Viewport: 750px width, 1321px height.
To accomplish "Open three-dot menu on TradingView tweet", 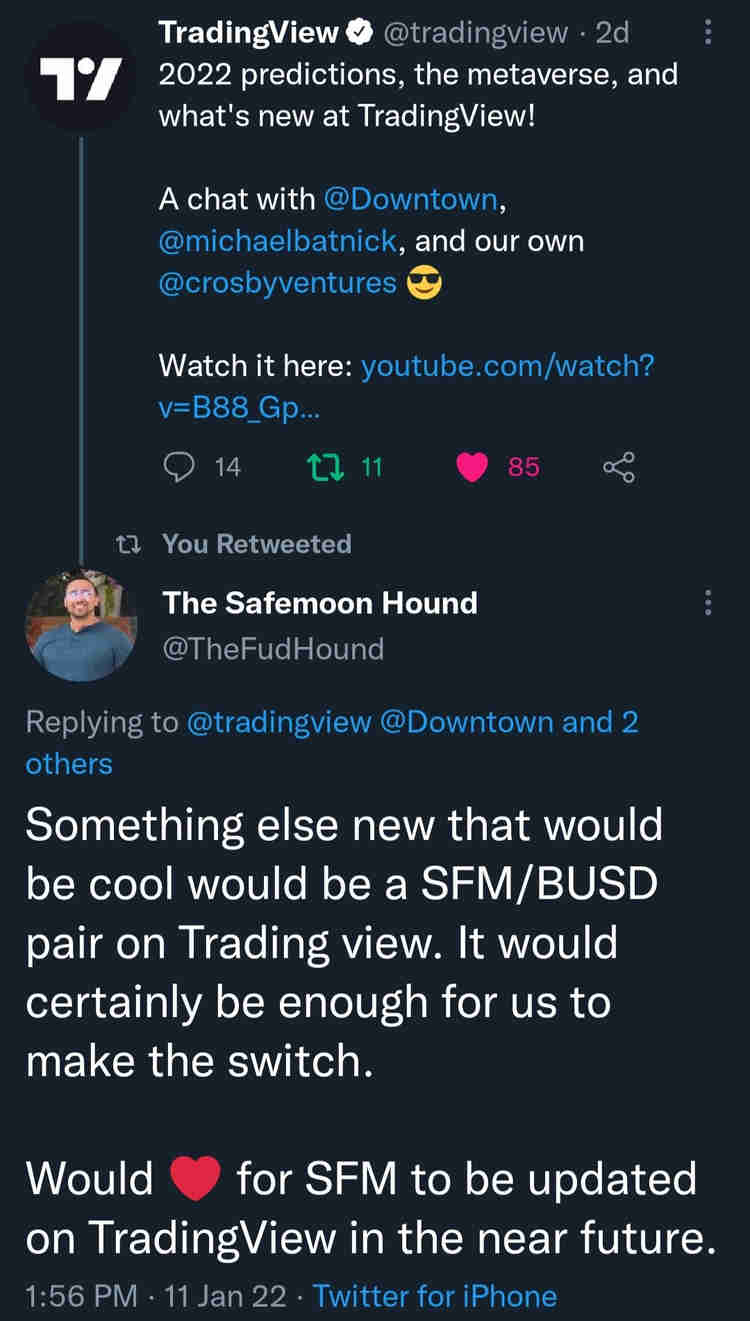I will click(x=708, y=34).
